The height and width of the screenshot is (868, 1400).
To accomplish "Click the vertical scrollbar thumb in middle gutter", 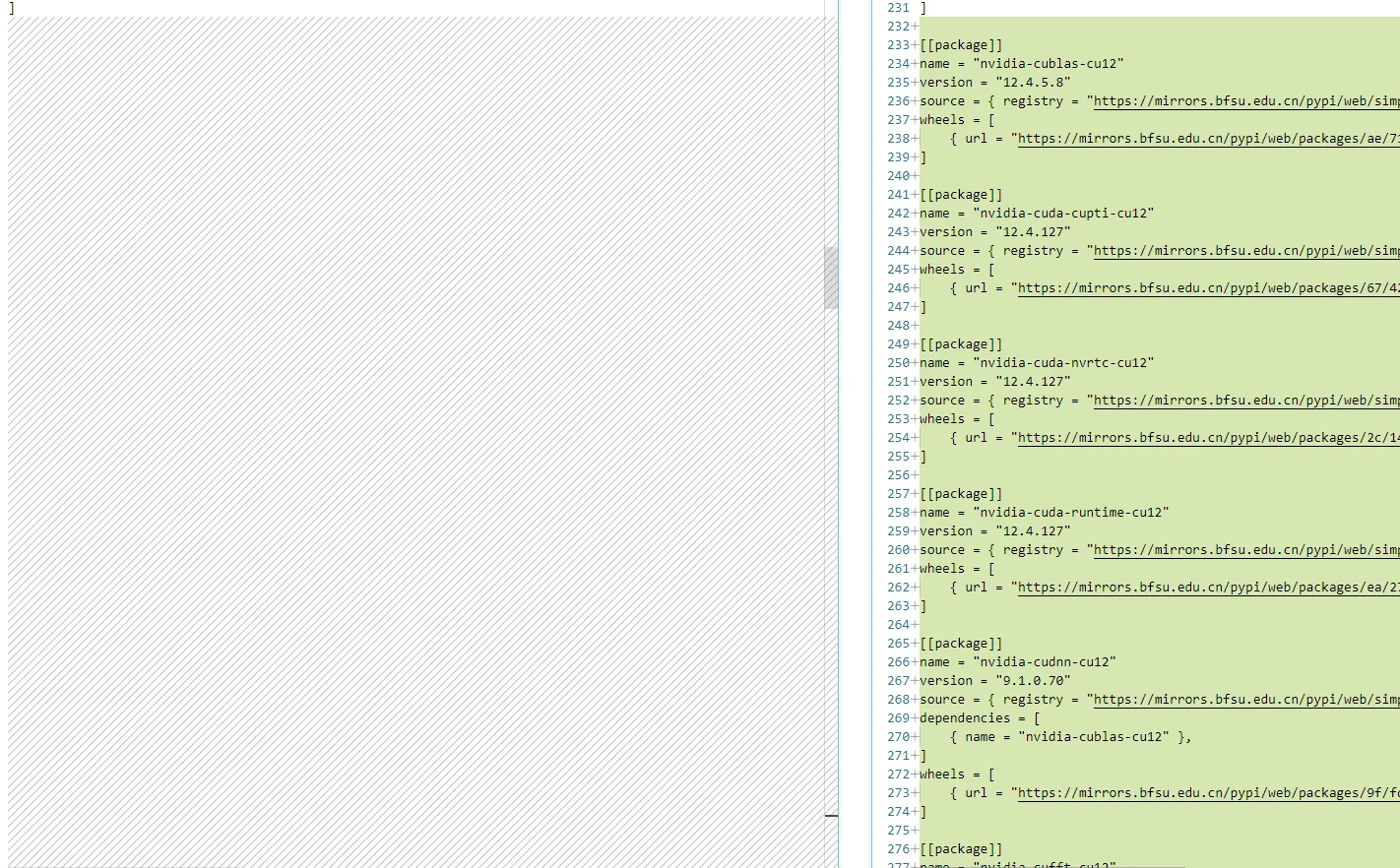I will click(831, 278).
